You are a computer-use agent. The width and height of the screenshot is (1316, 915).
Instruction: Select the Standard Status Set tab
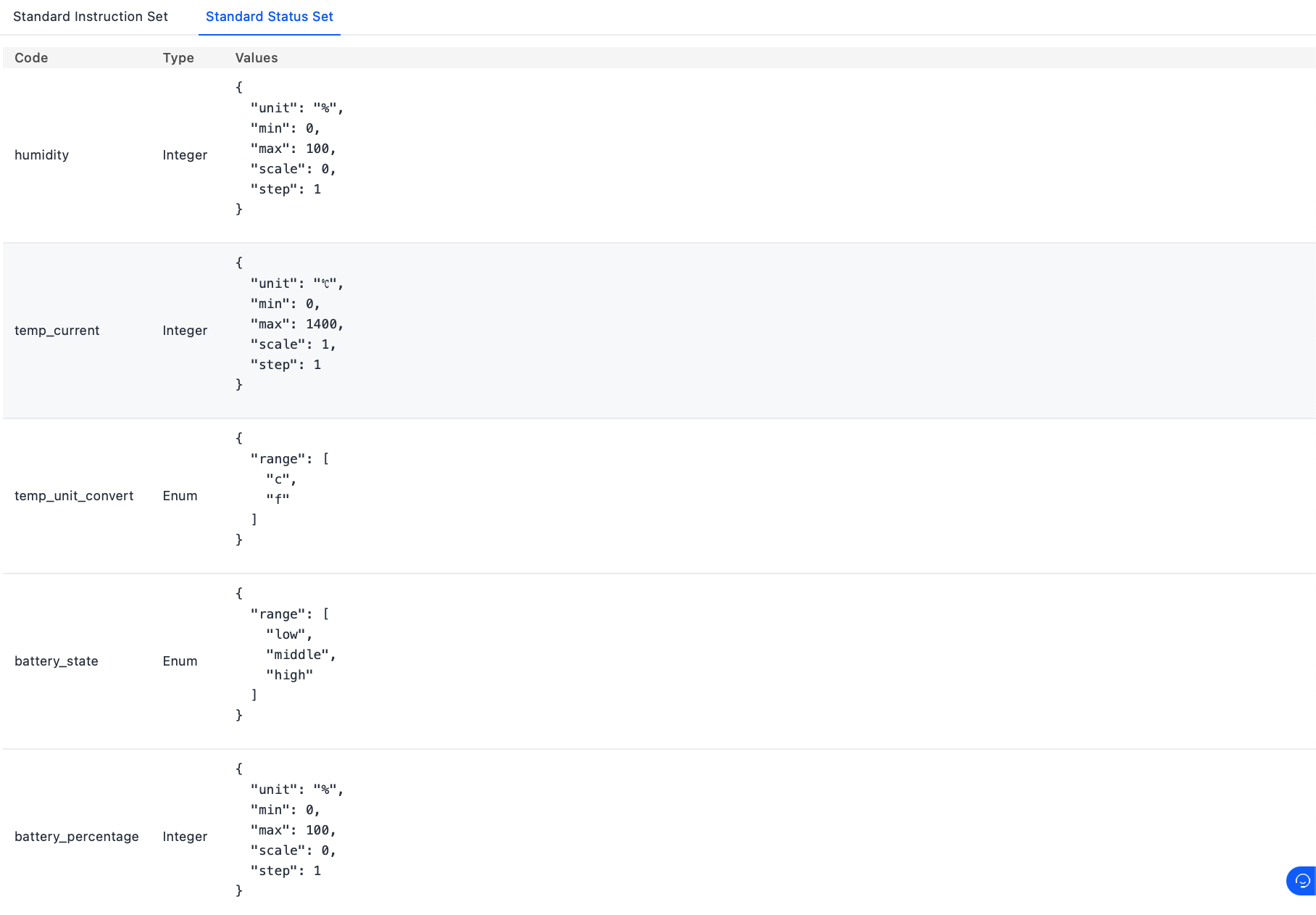(270, 17)
